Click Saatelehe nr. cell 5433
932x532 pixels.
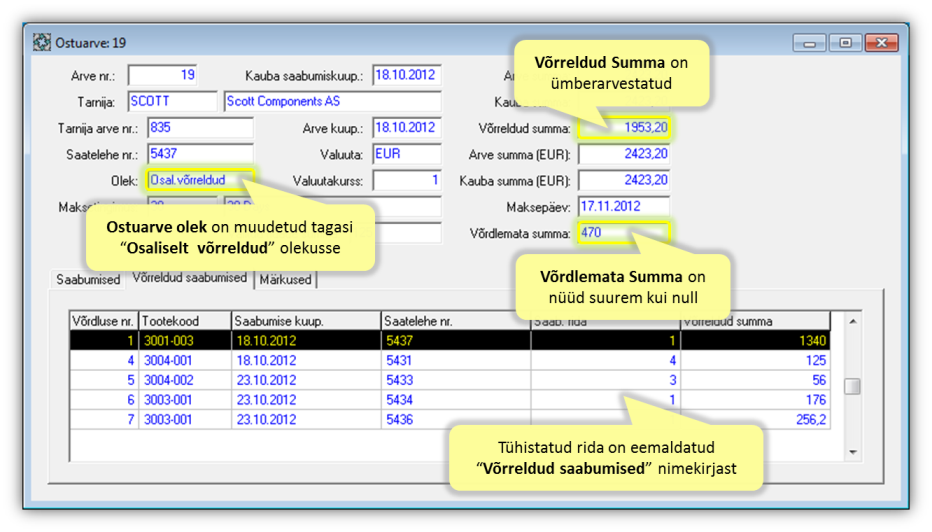(x=456, y=380)
